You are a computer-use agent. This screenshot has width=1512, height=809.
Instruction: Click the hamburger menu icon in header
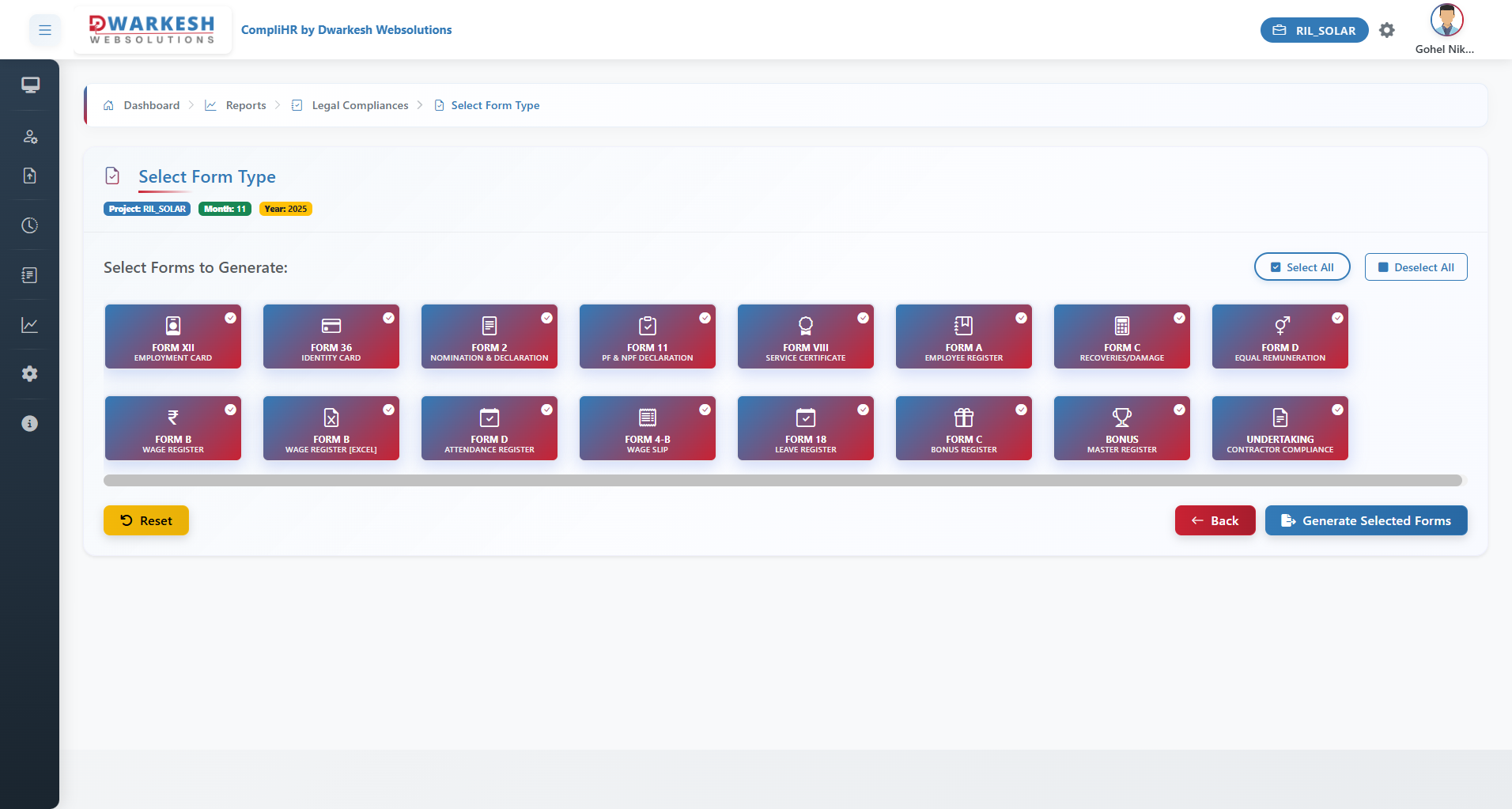pos(45,30)
